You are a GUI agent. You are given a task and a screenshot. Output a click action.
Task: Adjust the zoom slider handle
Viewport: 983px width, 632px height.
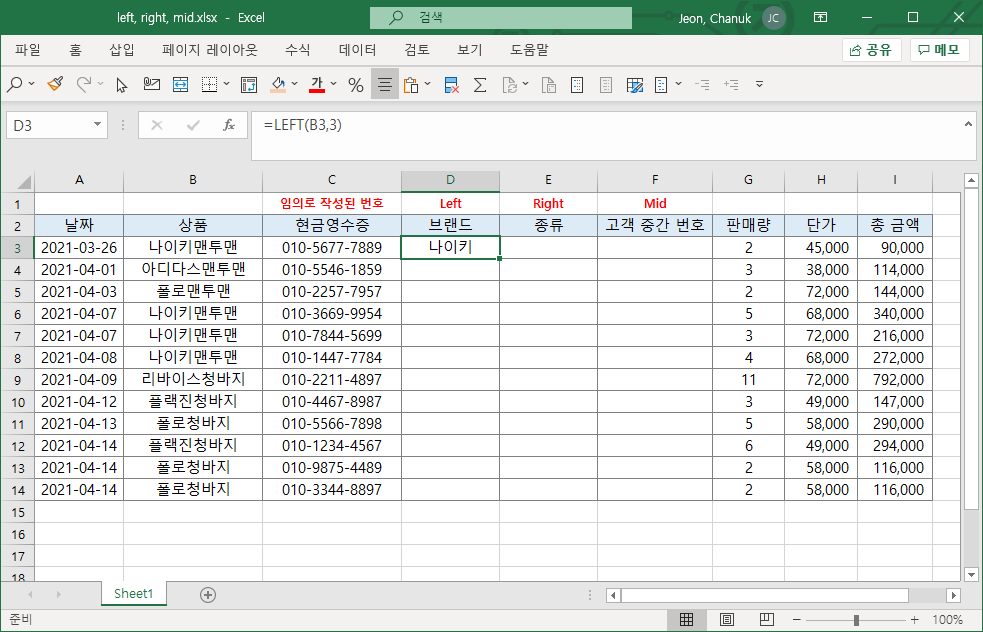[856, 620]
